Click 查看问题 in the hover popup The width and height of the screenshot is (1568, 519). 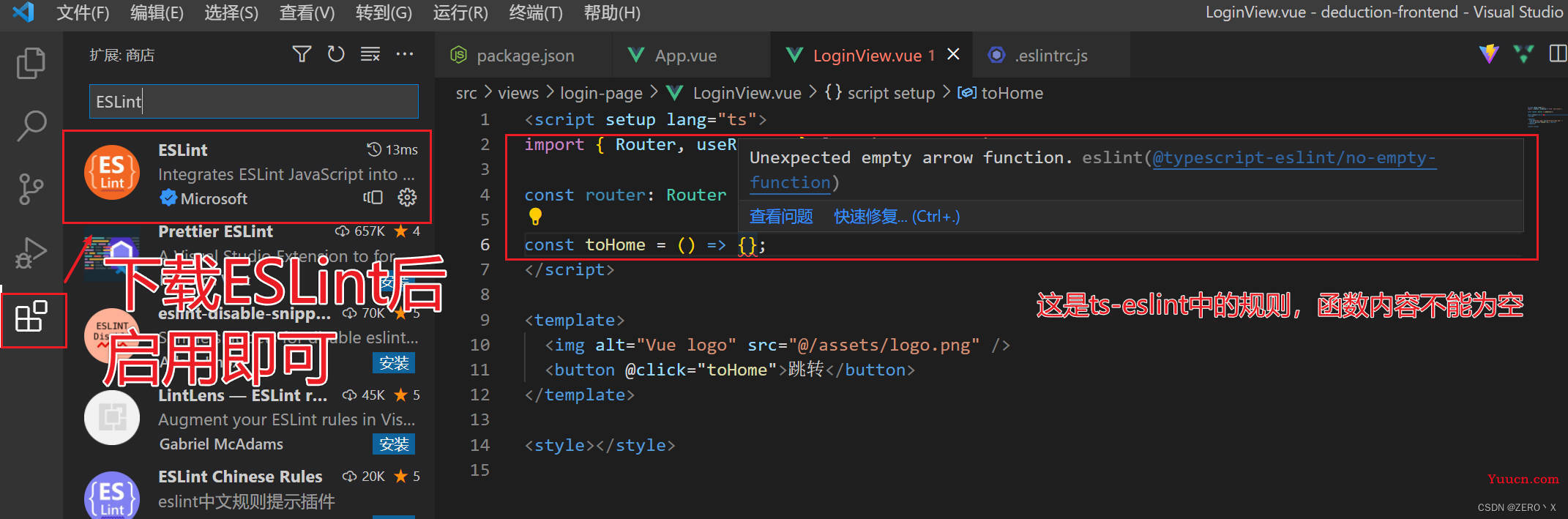coord(781,216)
